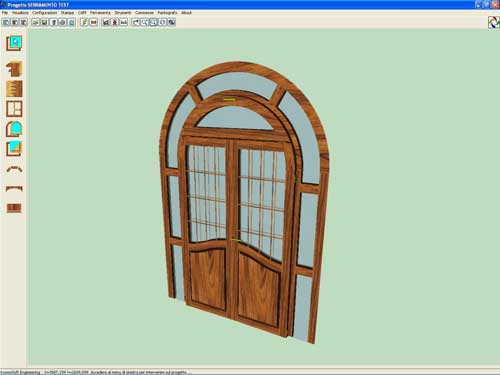Screen dimensions: 500x375
Task: Open the Strumenti menu
Action: [123, 13]
